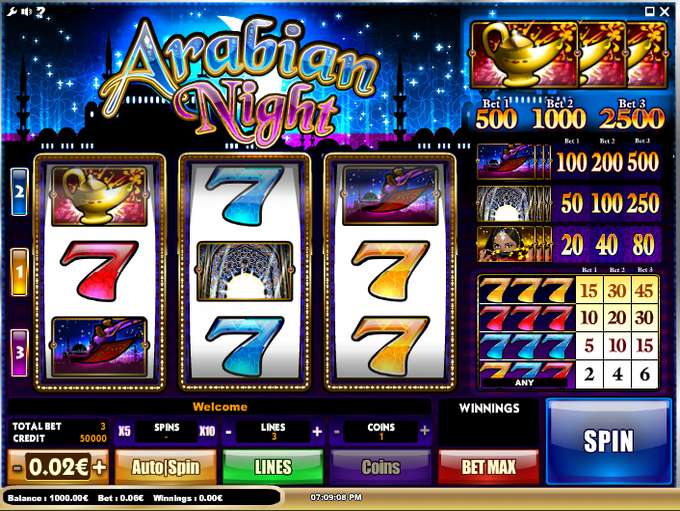Decrease the coins count
This screenshot has width=680, height=511.
(337, 432)
